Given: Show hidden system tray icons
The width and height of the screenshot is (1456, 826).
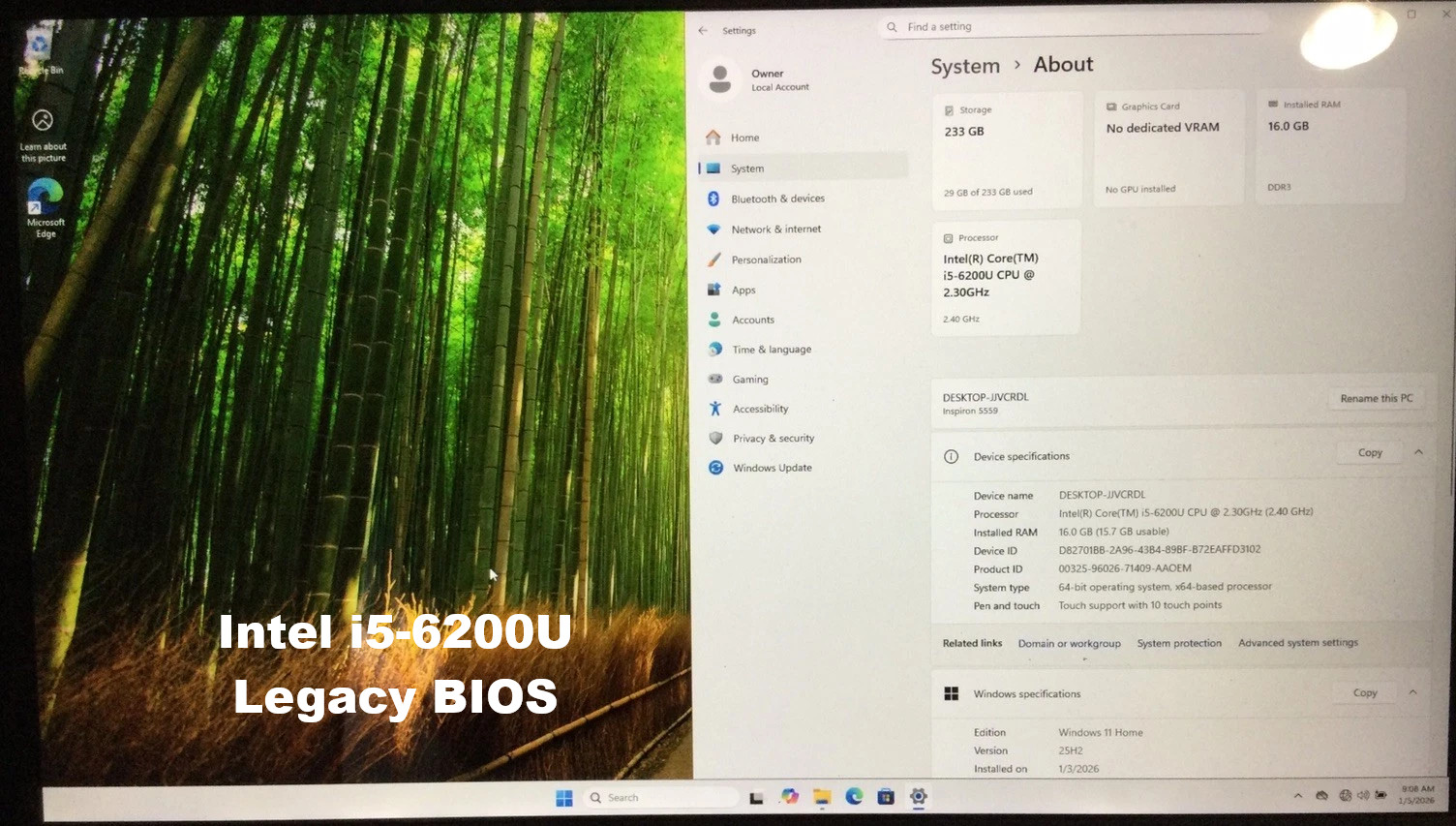Looking at the screenshot, I should click(1298, 796).
